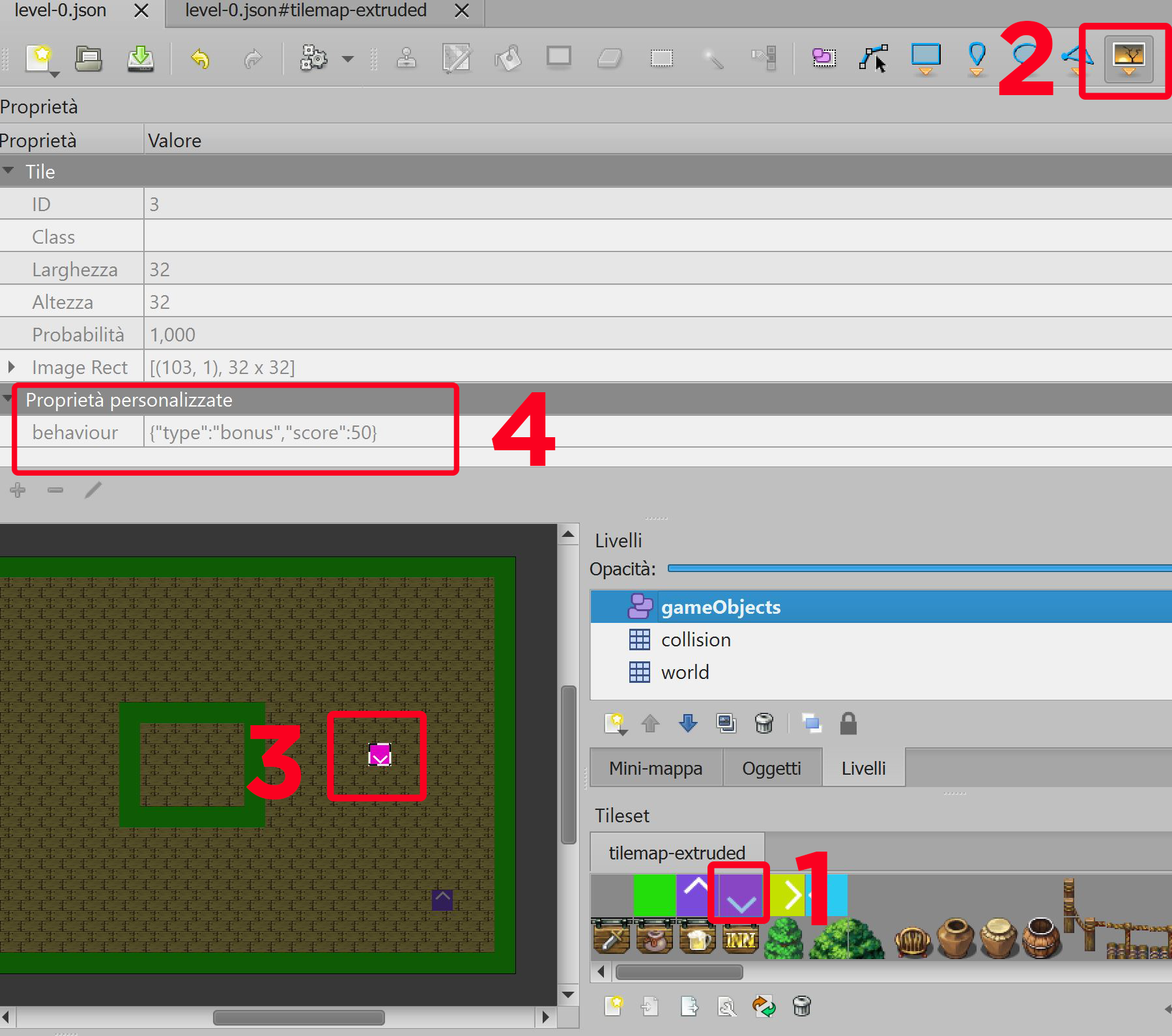The width and height of the screenshot is (1172, 1036).
Task: Collapse the Tile properties group
Action: click(8, 171)
